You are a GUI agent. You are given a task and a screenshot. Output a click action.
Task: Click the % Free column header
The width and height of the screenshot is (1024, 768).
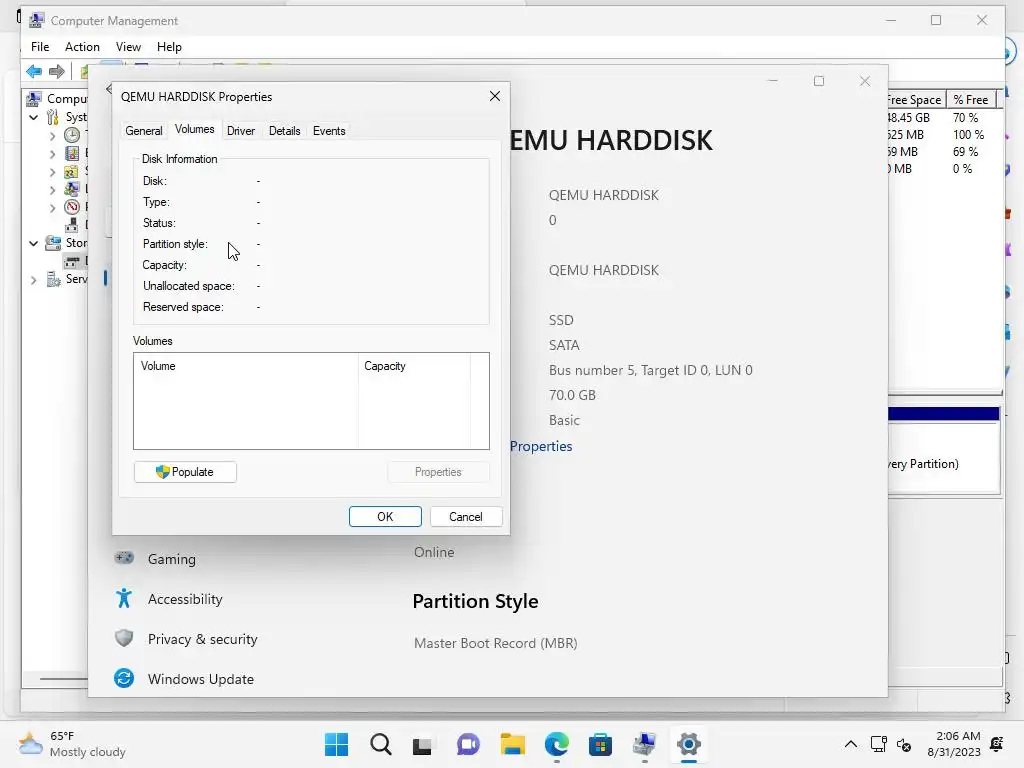click(x=971, y=99)
